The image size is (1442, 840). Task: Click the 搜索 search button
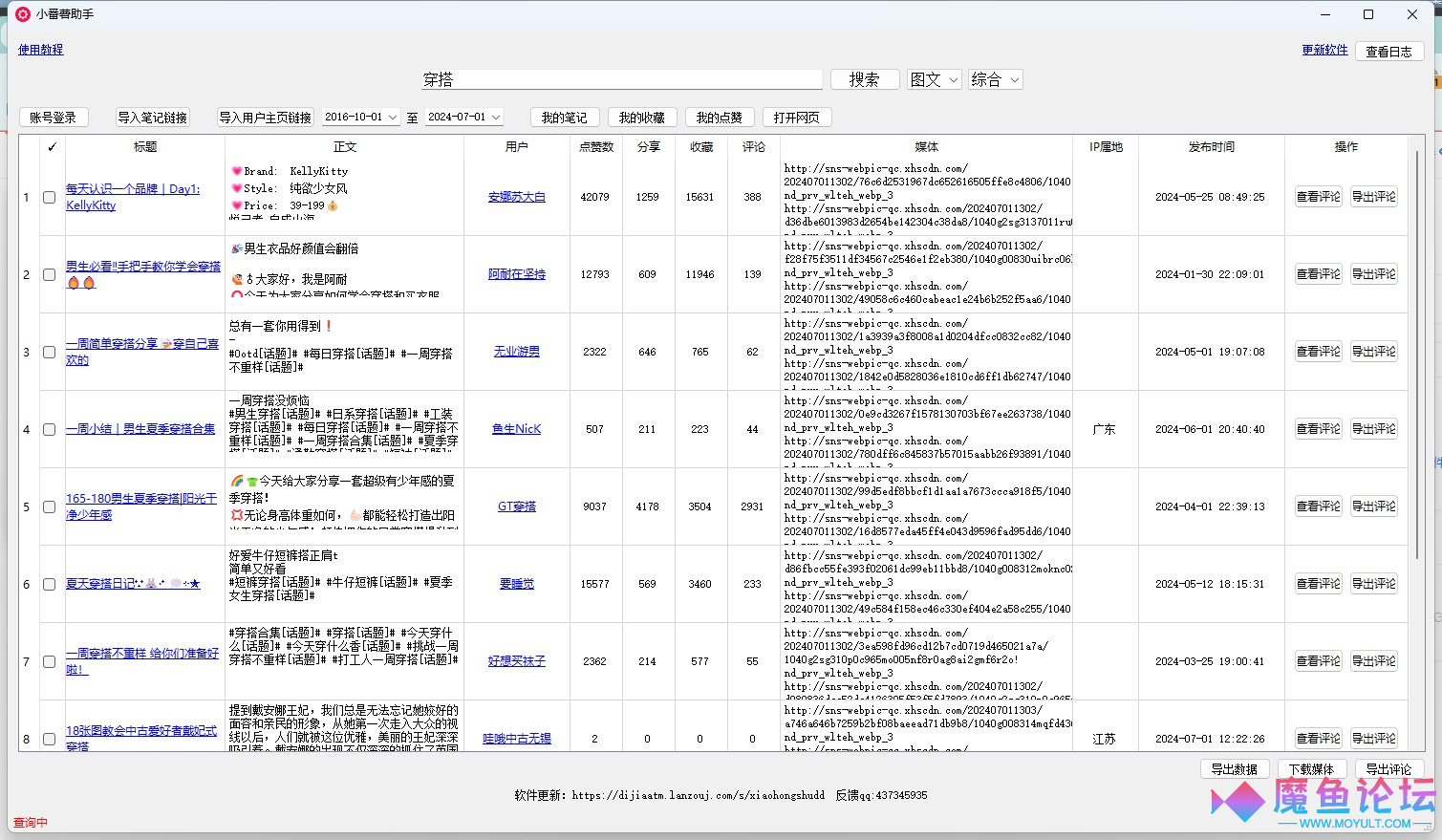865,79
